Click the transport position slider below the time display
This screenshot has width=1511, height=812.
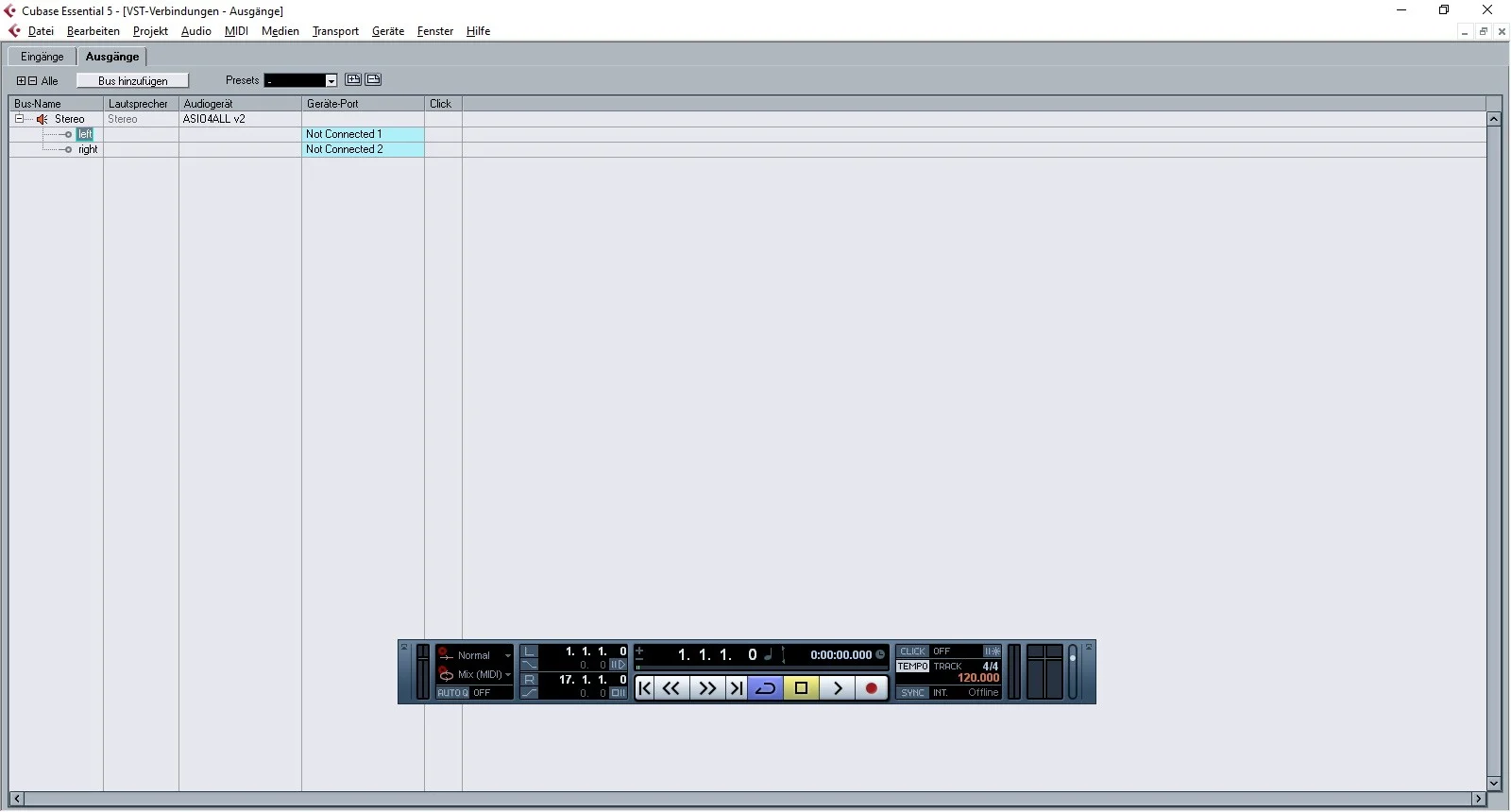point(761,668)
